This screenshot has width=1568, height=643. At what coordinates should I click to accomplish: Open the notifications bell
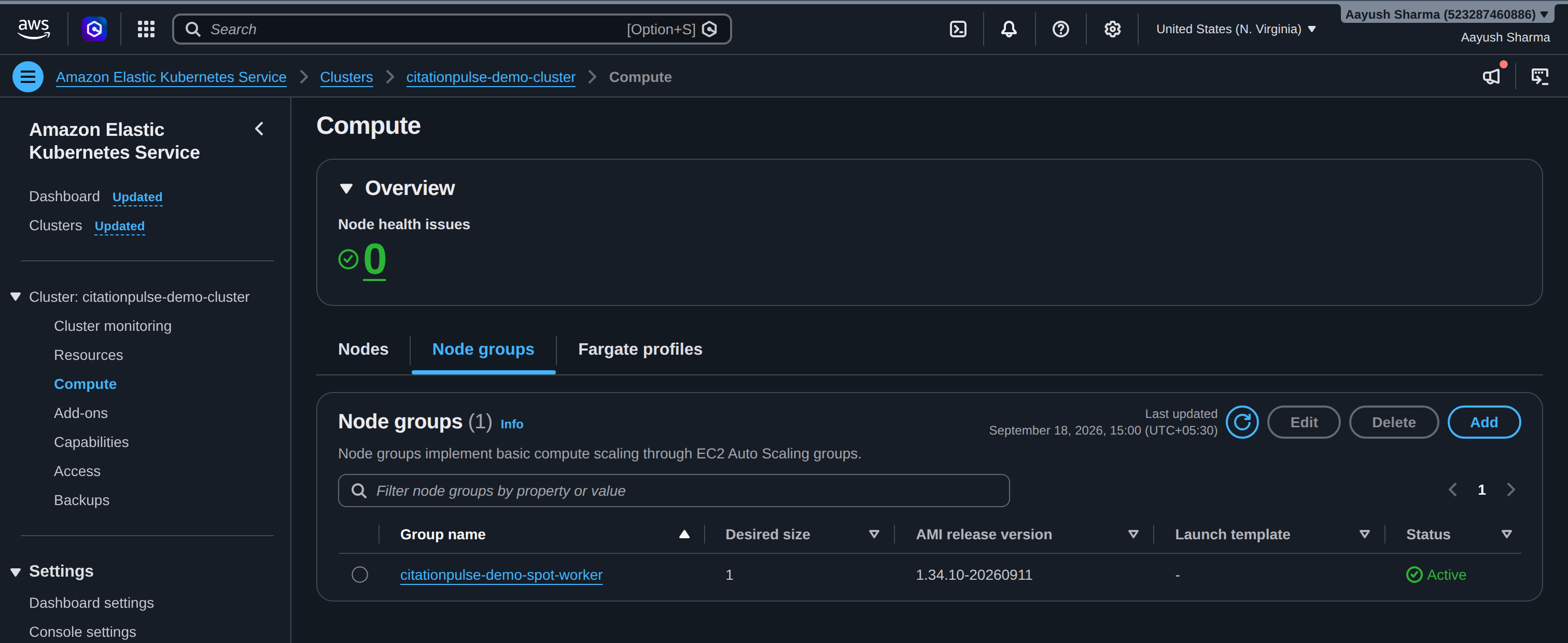point(1009,29)
